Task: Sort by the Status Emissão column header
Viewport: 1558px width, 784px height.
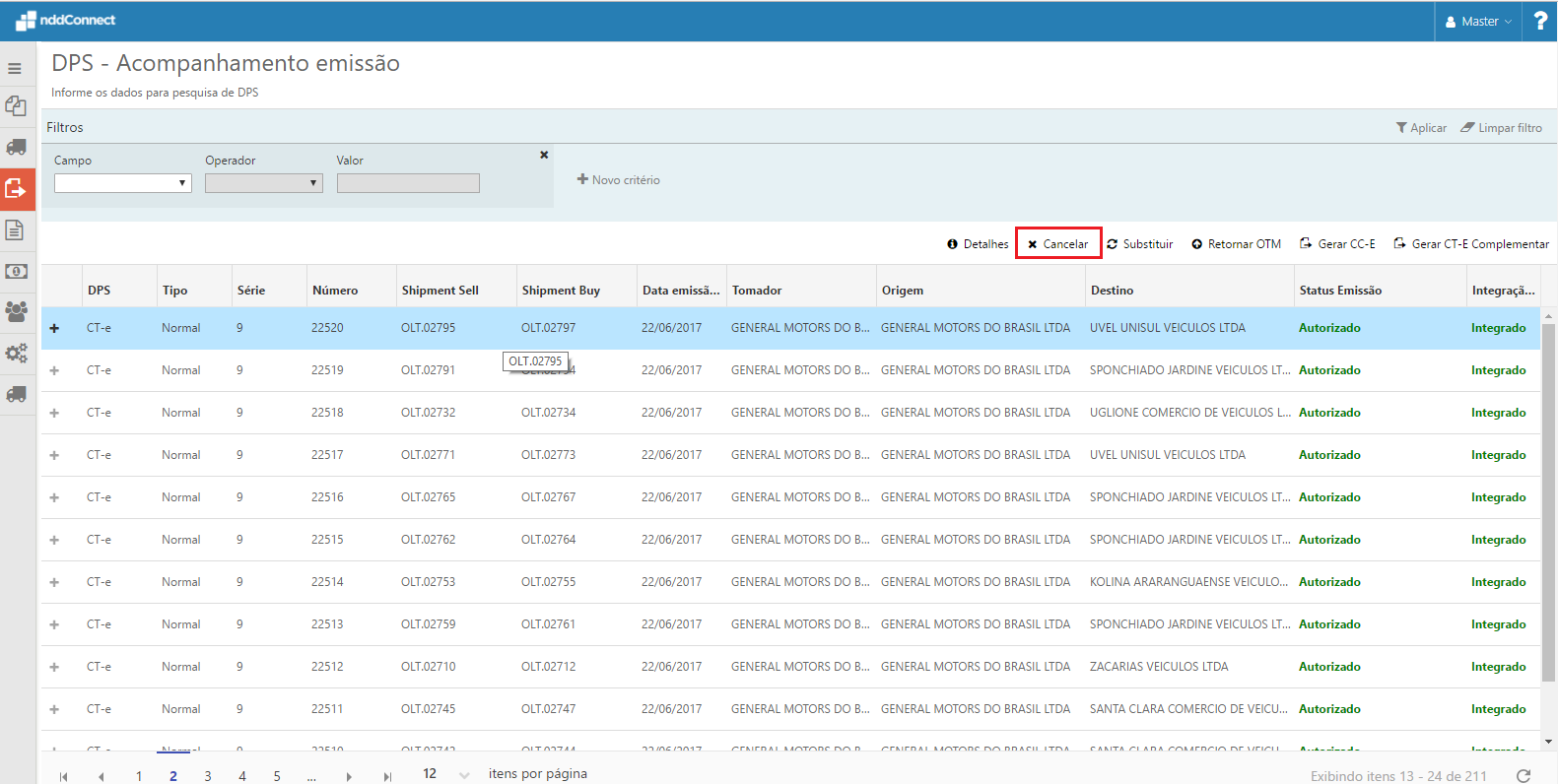Action: click(x=1340, y=291)
